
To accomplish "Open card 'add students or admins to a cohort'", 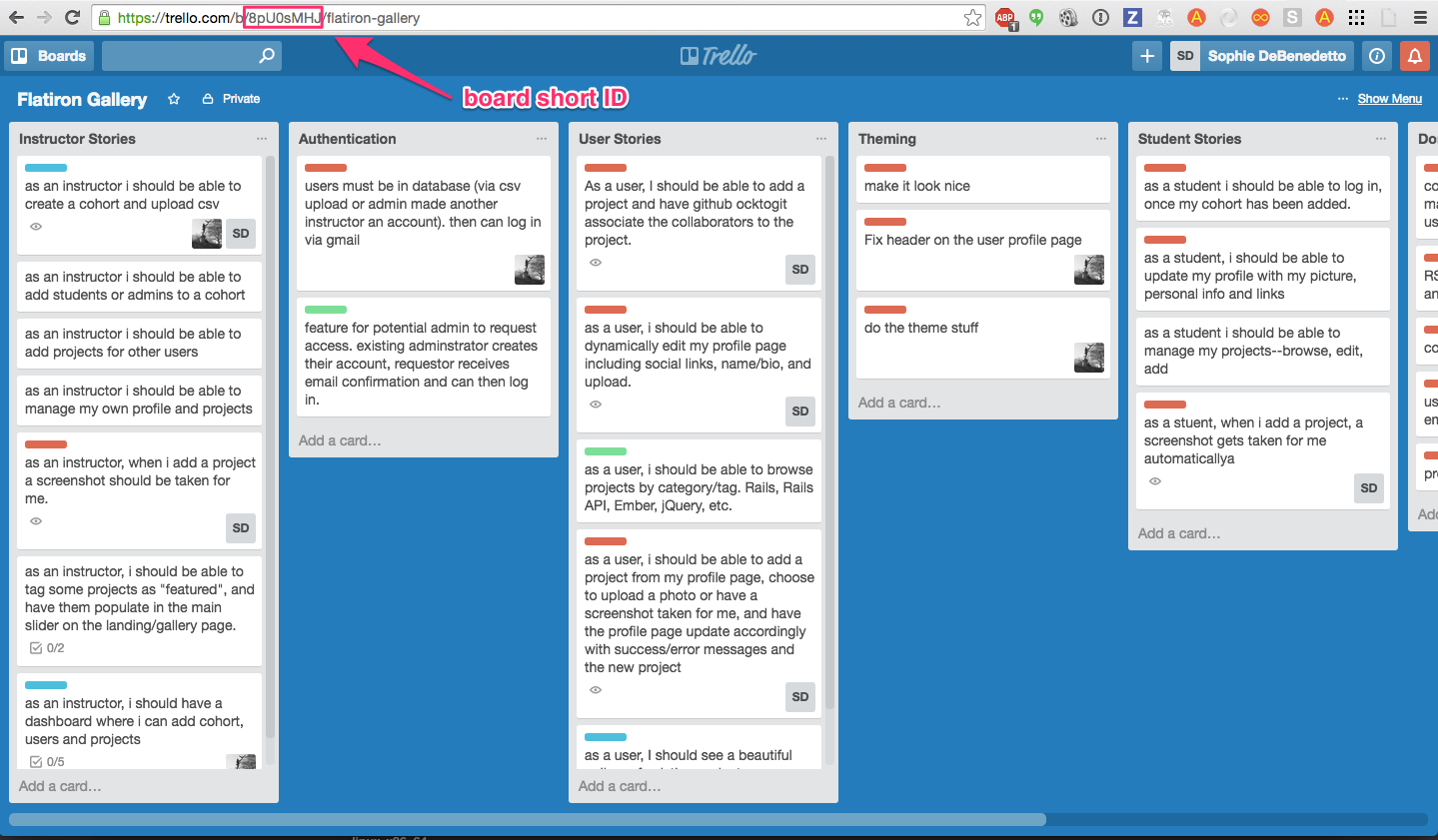I will click(x=139, y=286).
